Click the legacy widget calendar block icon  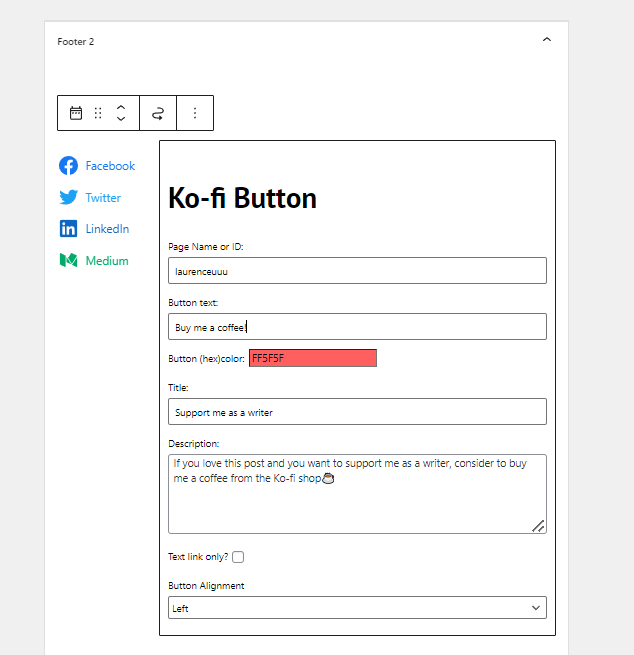(x=76, y=113)
